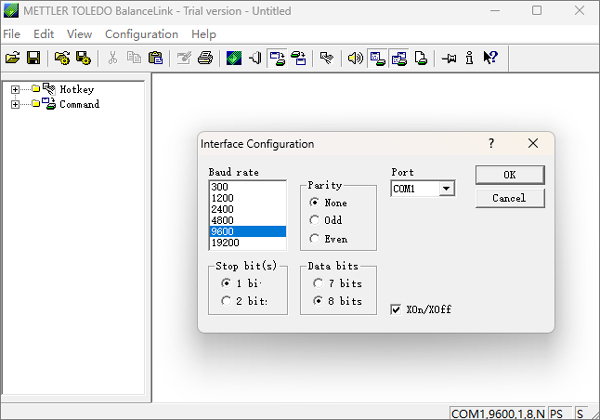Screen dimensions: 600x420
Task: Select the Odd parity radio button
Action: (x=316, y=220)
